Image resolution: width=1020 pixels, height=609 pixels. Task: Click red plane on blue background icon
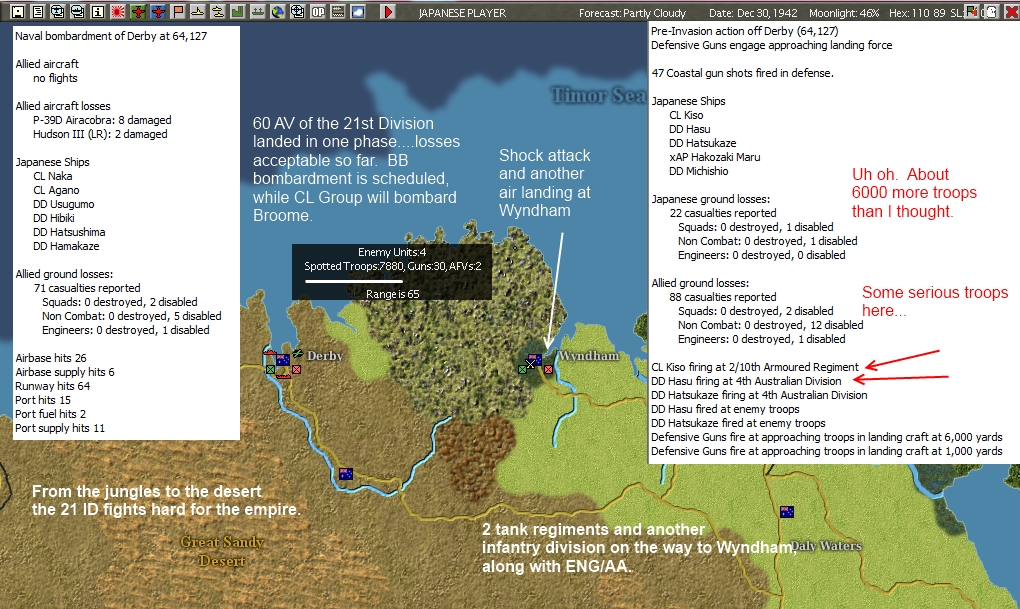[x=158, y=12]
